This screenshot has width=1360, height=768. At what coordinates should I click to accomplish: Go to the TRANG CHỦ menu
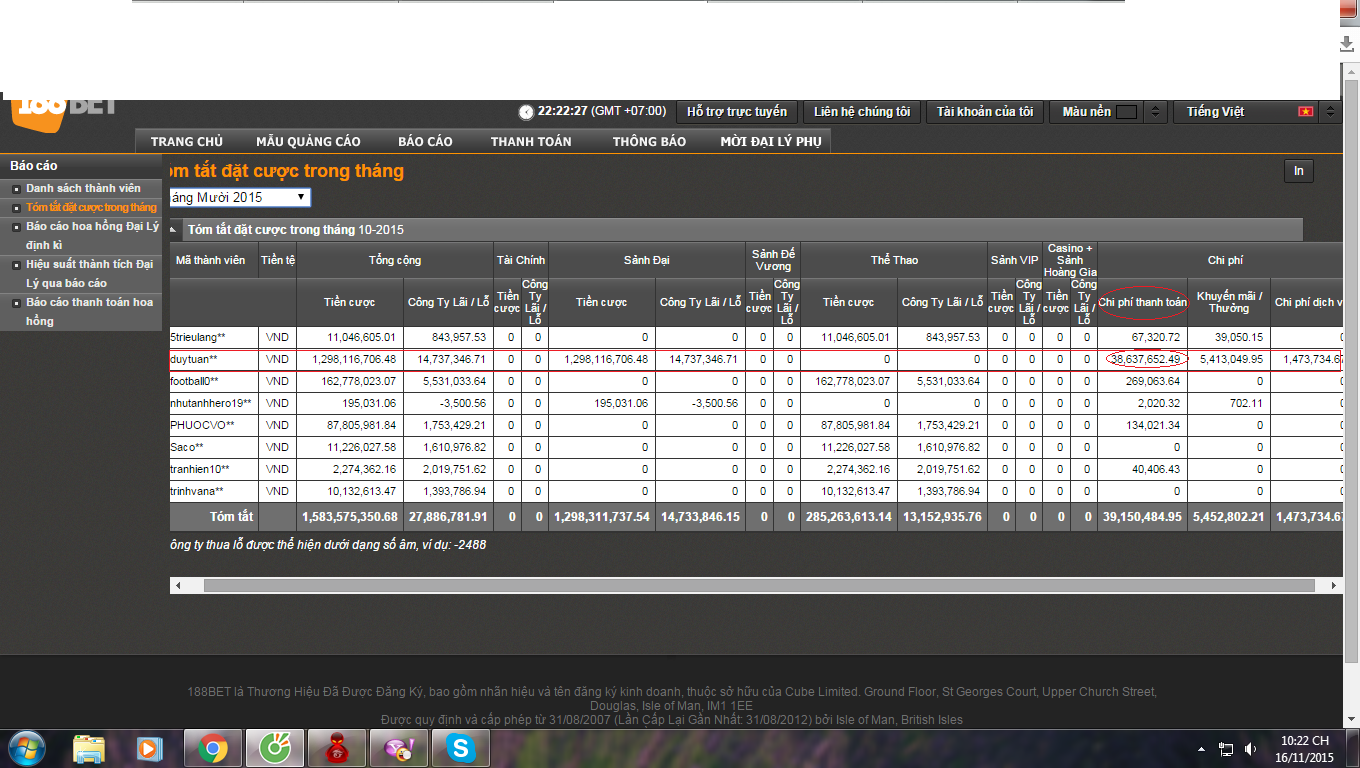187,142
